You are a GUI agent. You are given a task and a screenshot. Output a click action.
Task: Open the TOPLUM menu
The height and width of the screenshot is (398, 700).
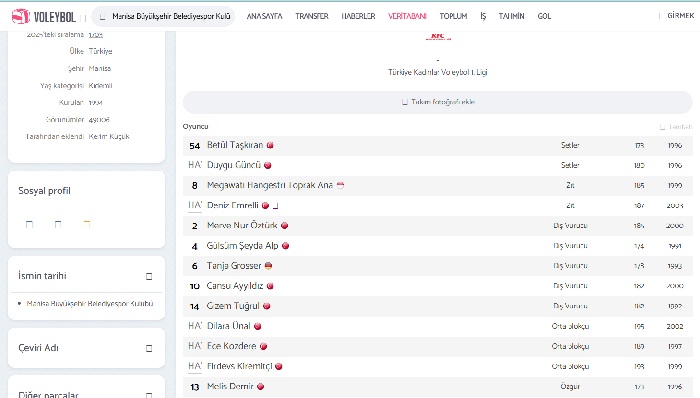point(453,16)
